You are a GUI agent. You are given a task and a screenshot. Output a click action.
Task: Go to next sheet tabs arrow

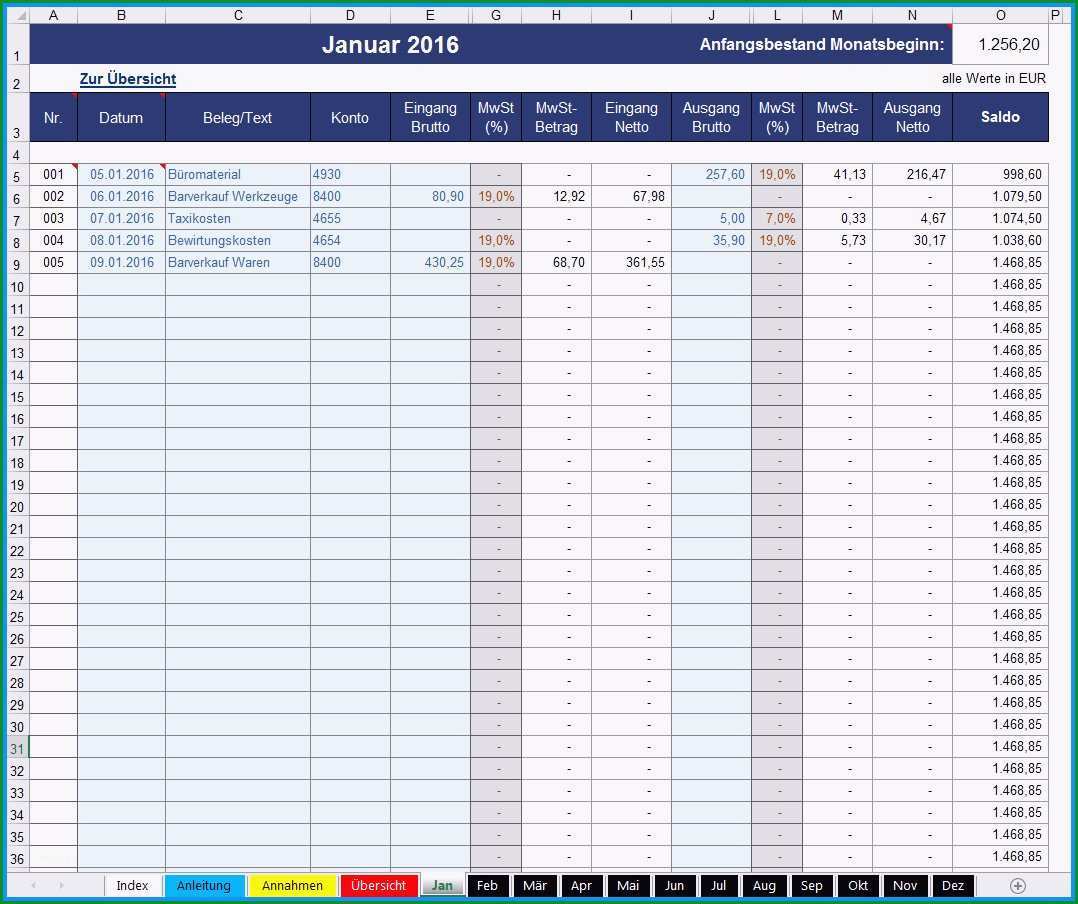[61, 885]
